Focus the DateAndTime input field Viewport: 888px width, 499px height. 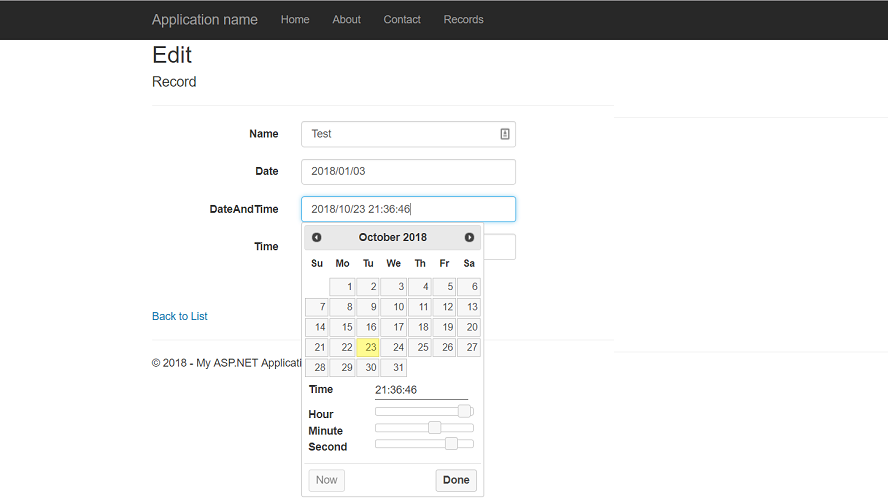pyautogui.click(x=408, y=209)
